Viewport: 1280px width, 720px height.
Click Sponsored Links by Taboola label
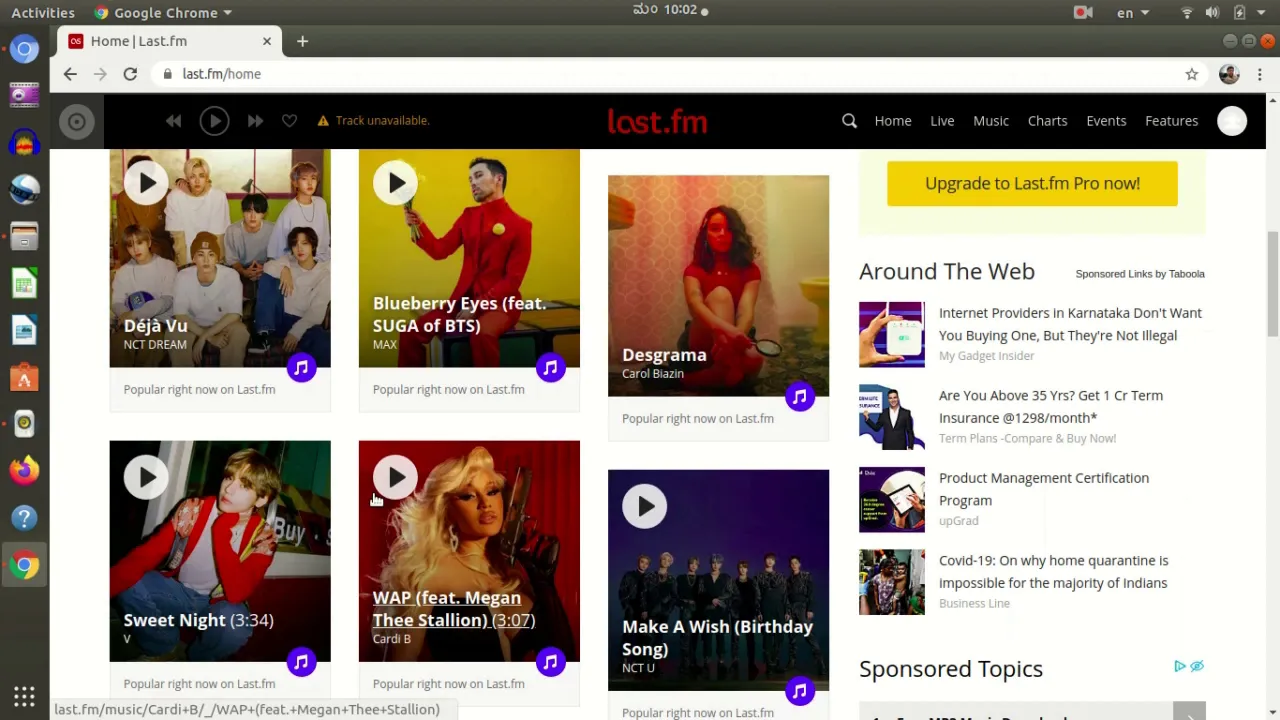[1140, 274]
